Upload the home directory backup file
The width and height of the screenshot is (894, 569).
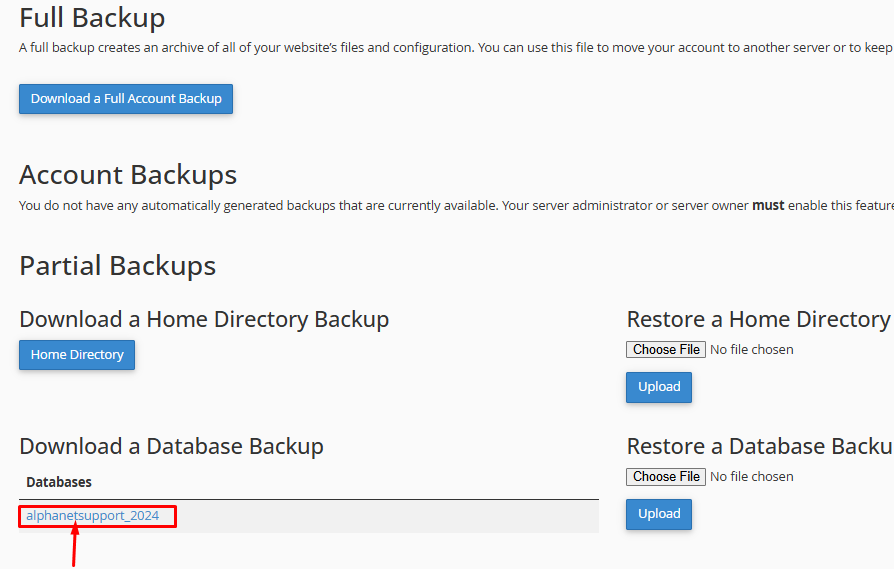tap(659, 387)
